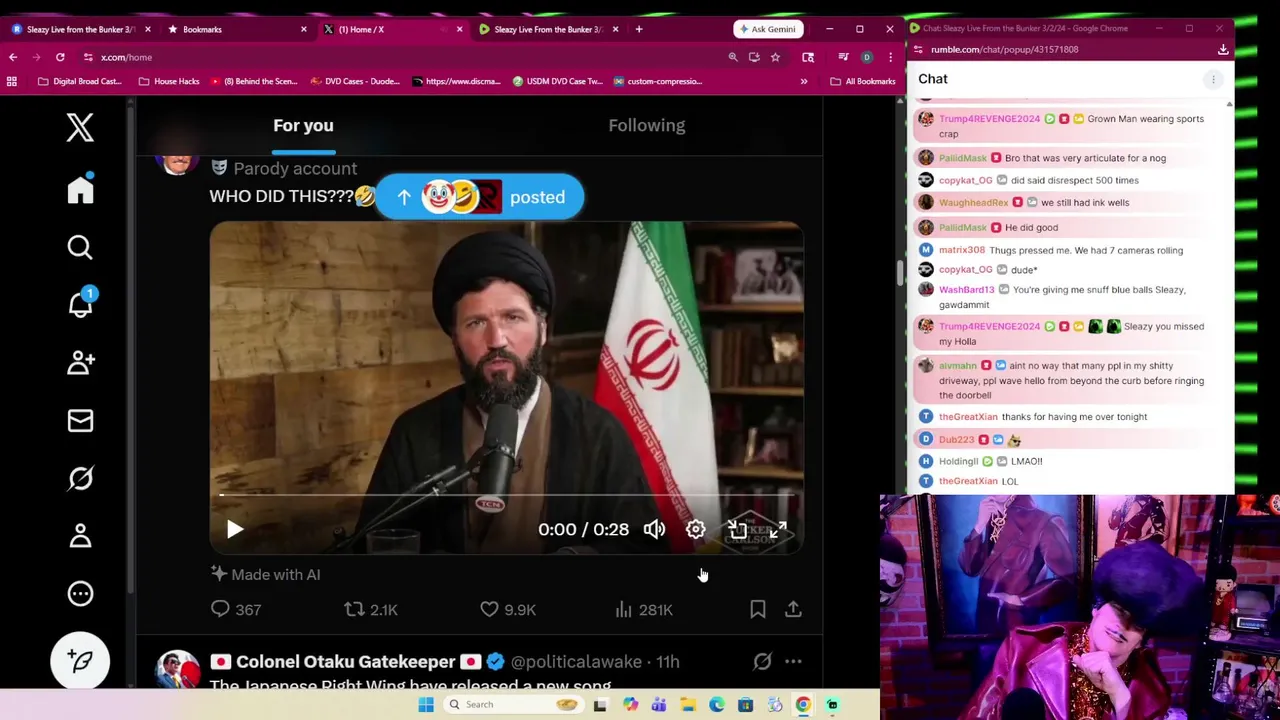Open replies showing 367
The image size is (1280, 720).
point(236,609)
